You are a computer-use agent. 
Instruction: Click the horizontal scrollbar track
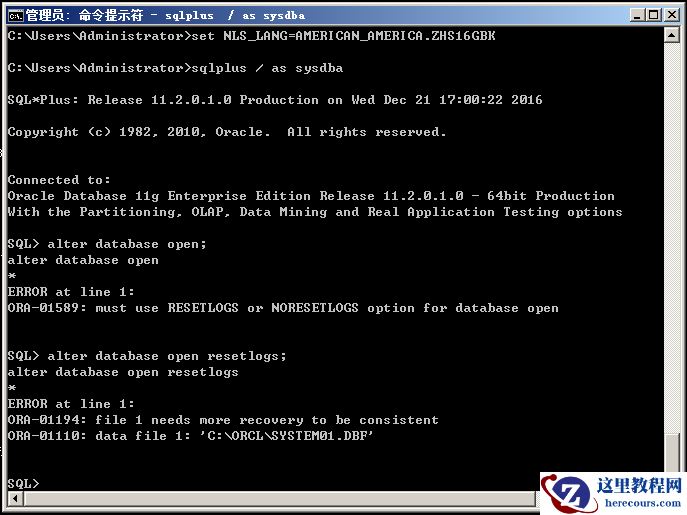point(280,498)
